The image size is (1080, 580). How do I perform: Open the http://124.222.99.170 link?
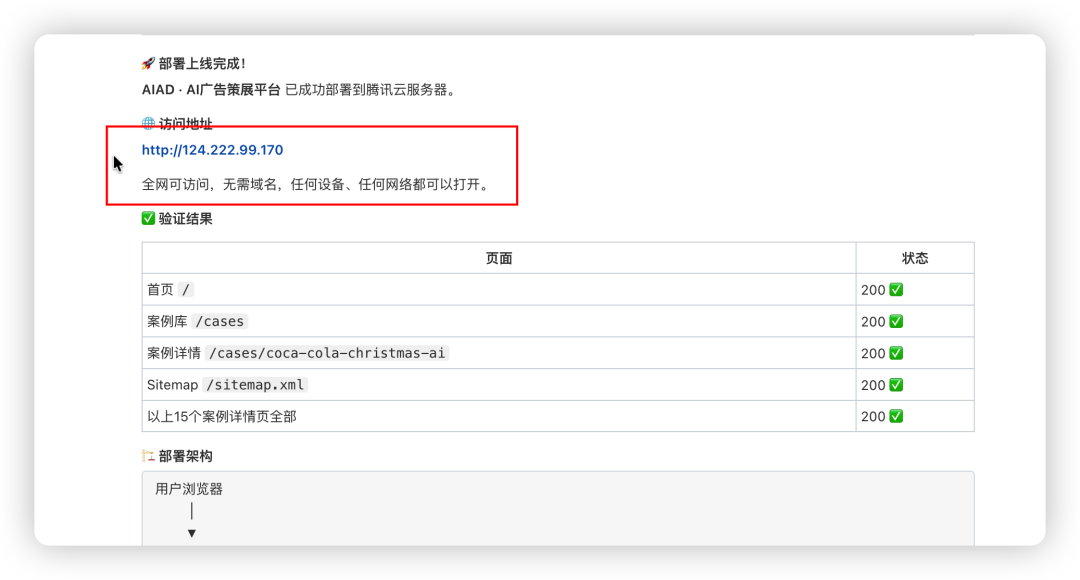[x=212, y=150]
